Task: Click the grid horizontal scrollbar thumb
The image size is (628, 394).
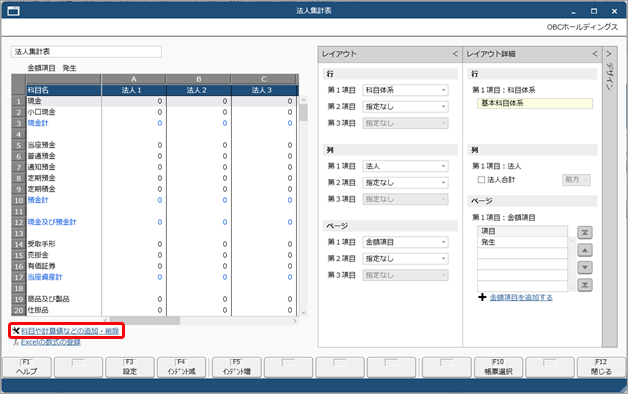Action: [145, 321]
